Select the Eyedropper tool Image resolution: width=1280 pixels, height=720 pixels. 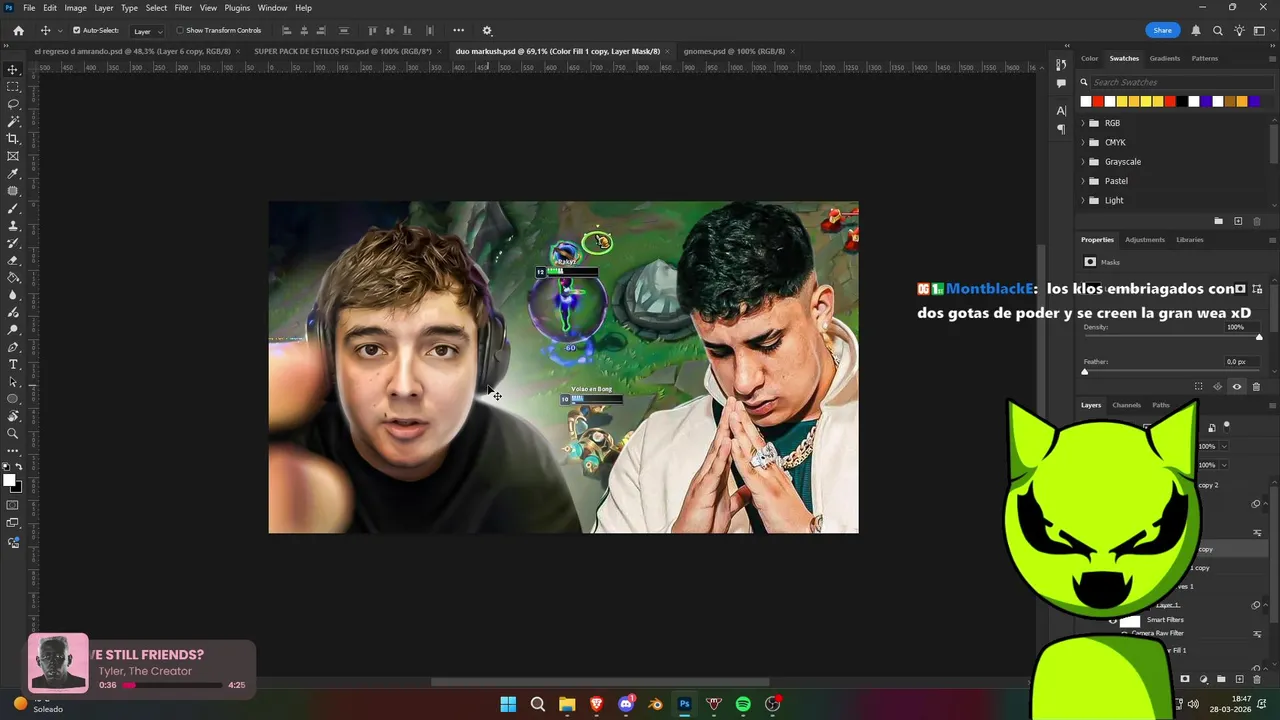tap(13, 174)
